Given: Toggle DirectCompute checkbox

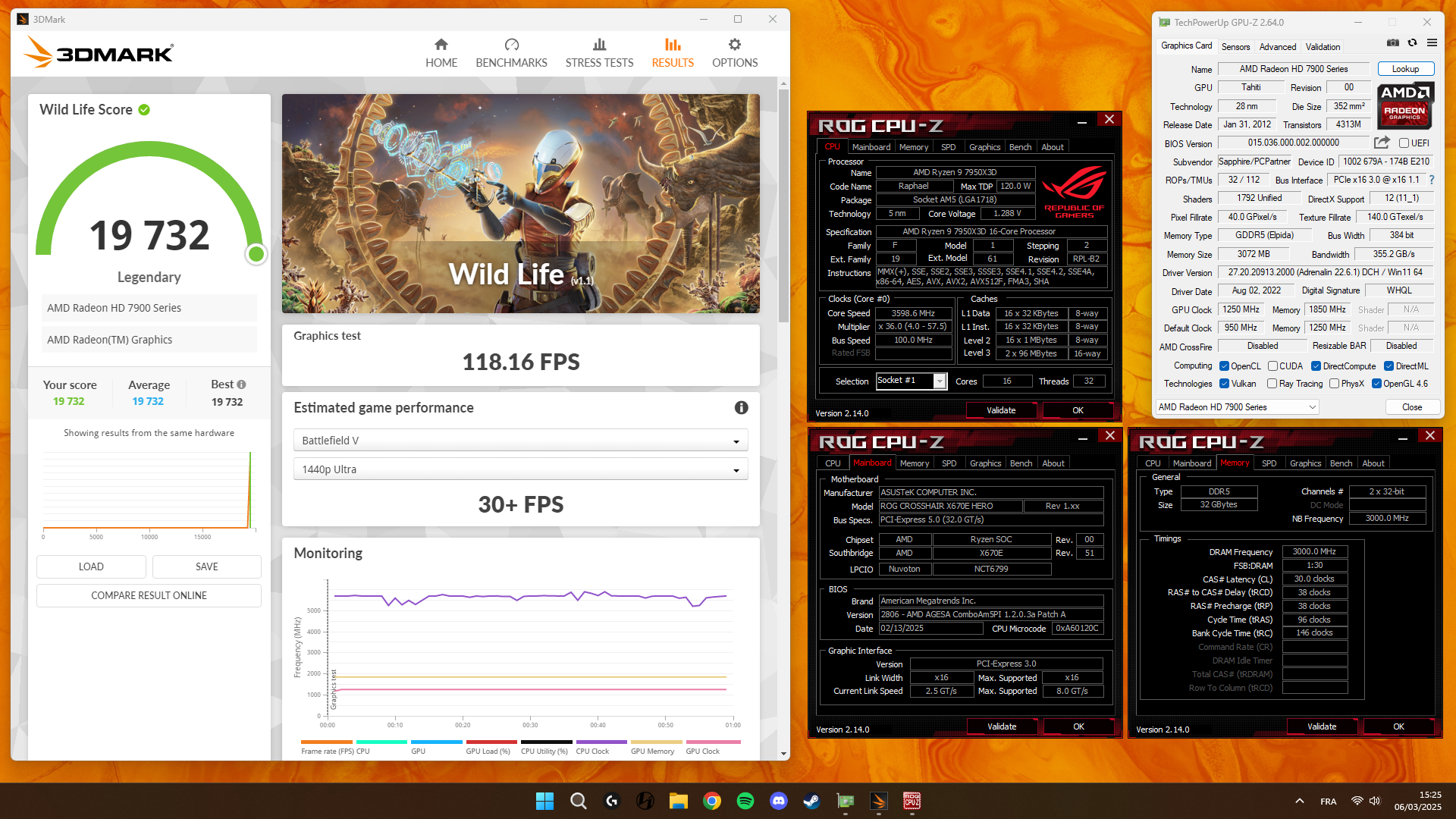Looking at the screenshot, I should [1316, 366].
